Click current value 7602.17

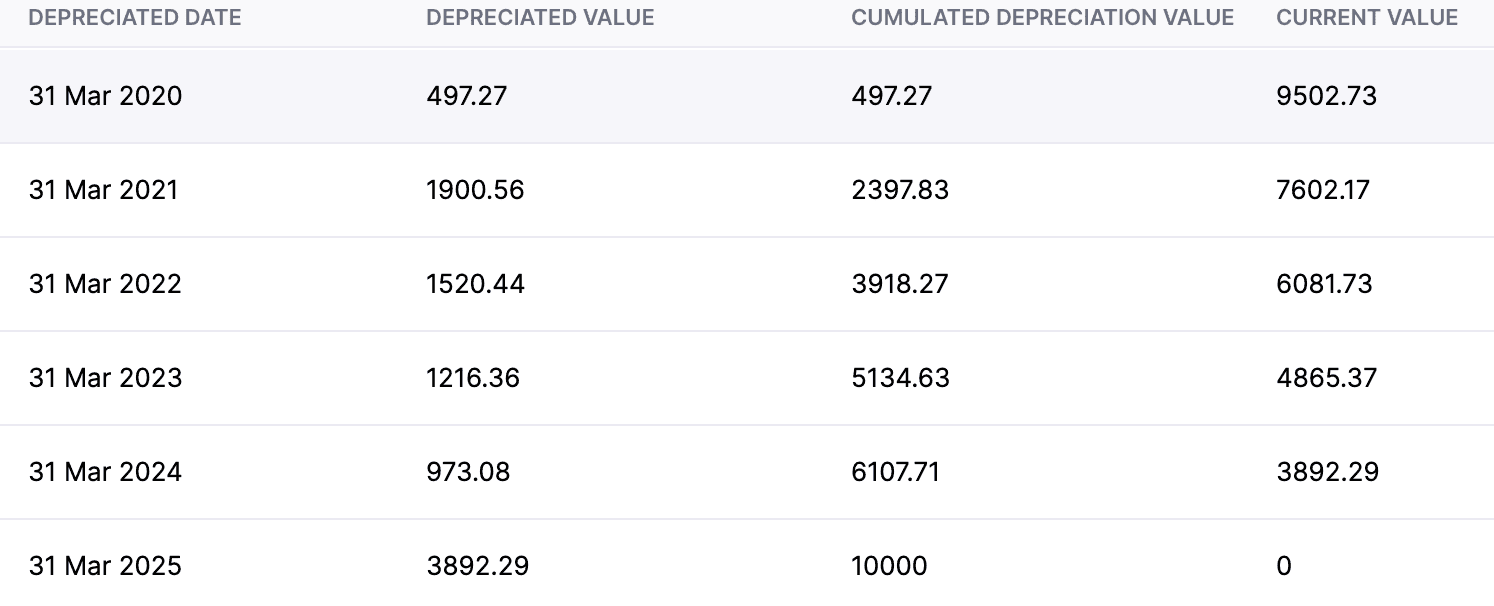click(x=1323, y=190)
